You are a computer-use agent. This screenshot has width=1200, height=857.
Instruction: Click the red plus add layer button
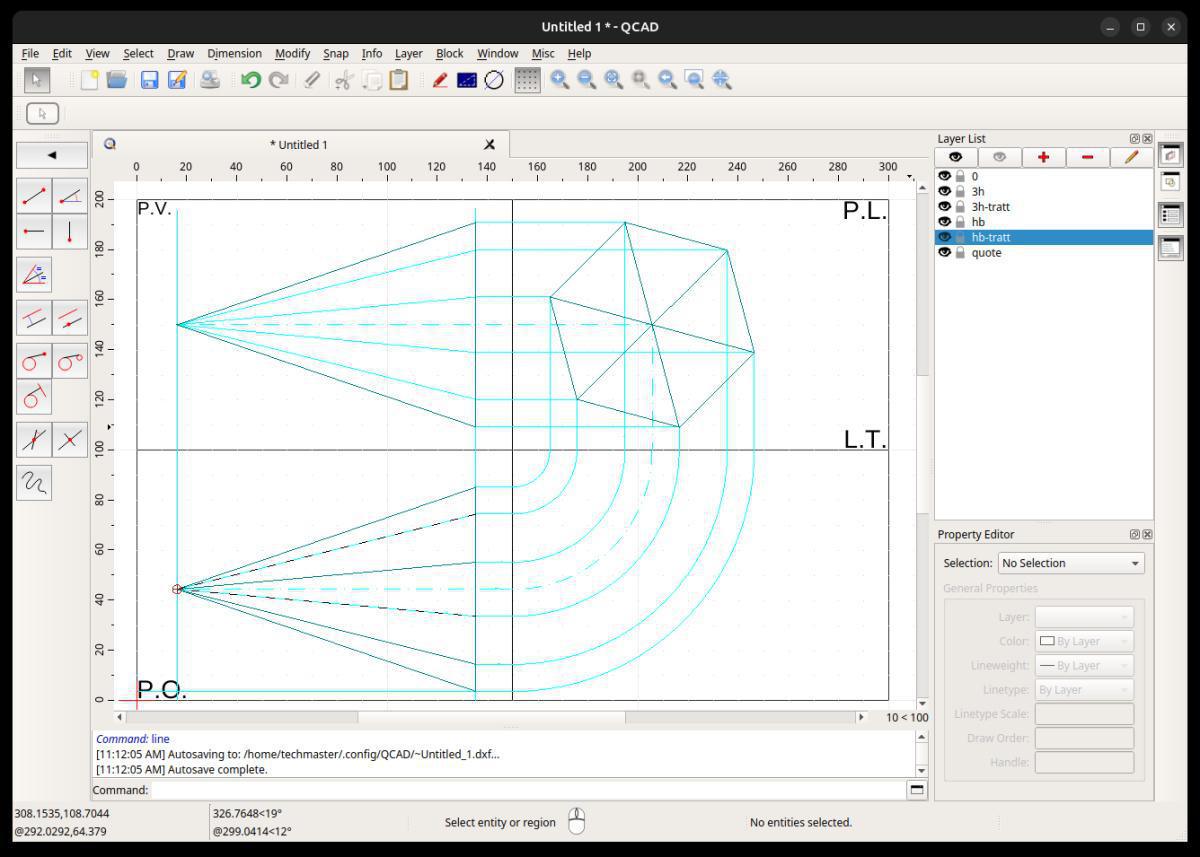point(1043,157)
